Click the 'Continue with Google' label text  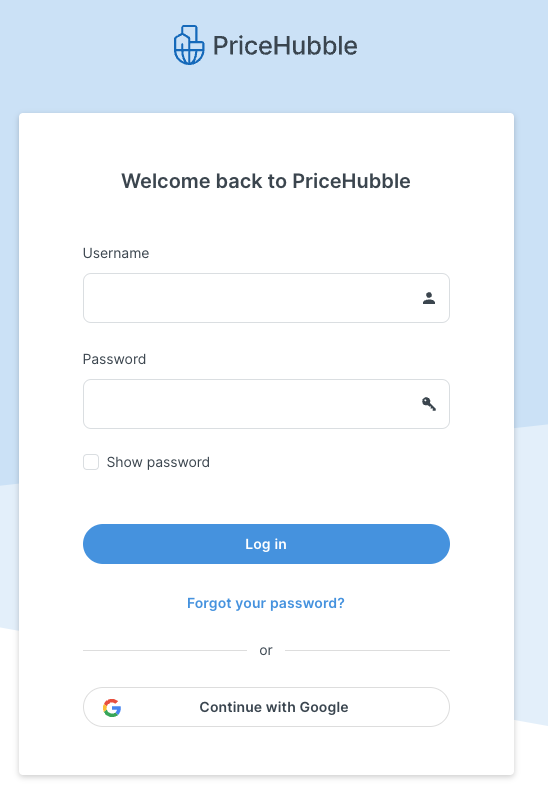pyautogui.click(x=274, y=707)
